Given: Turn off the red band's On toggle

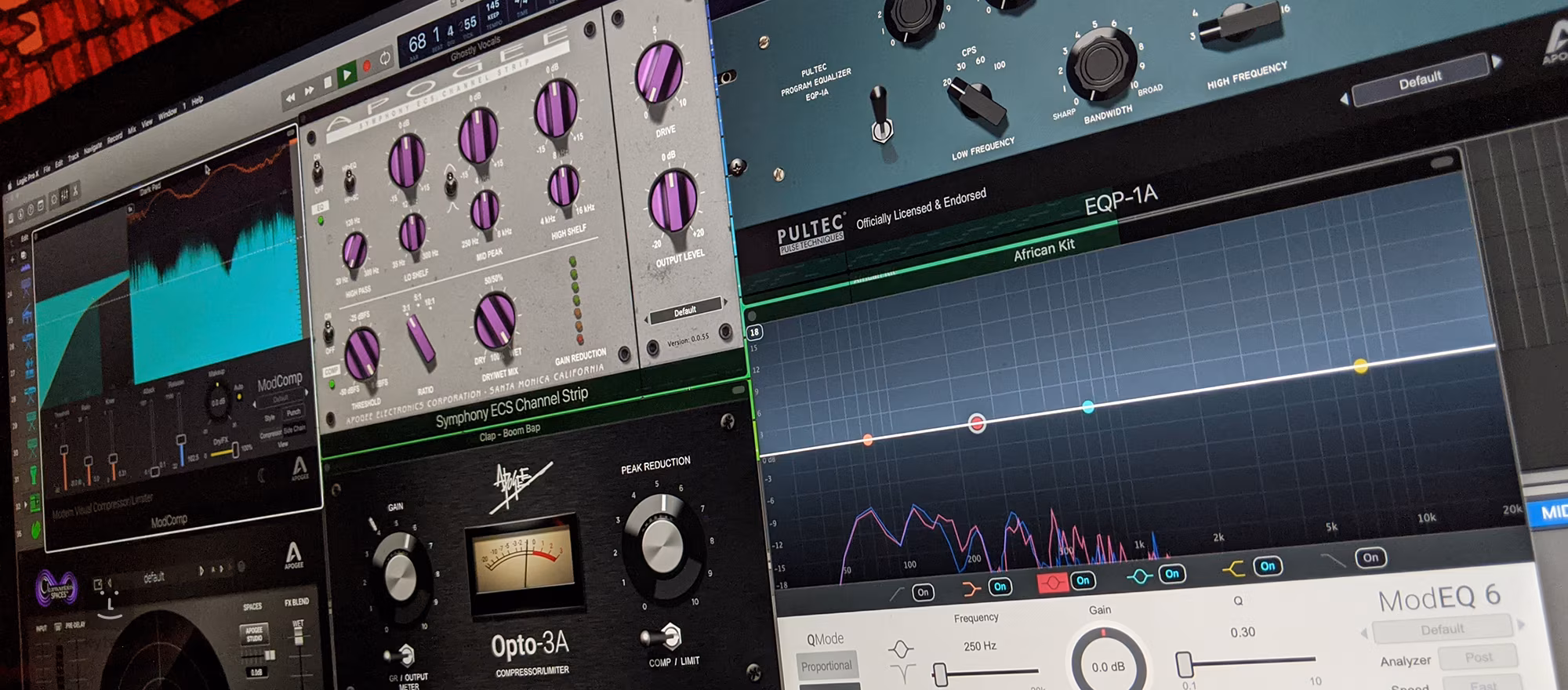Looking at the screenshot, I should pyautogui.click(x=1083, y=580).
